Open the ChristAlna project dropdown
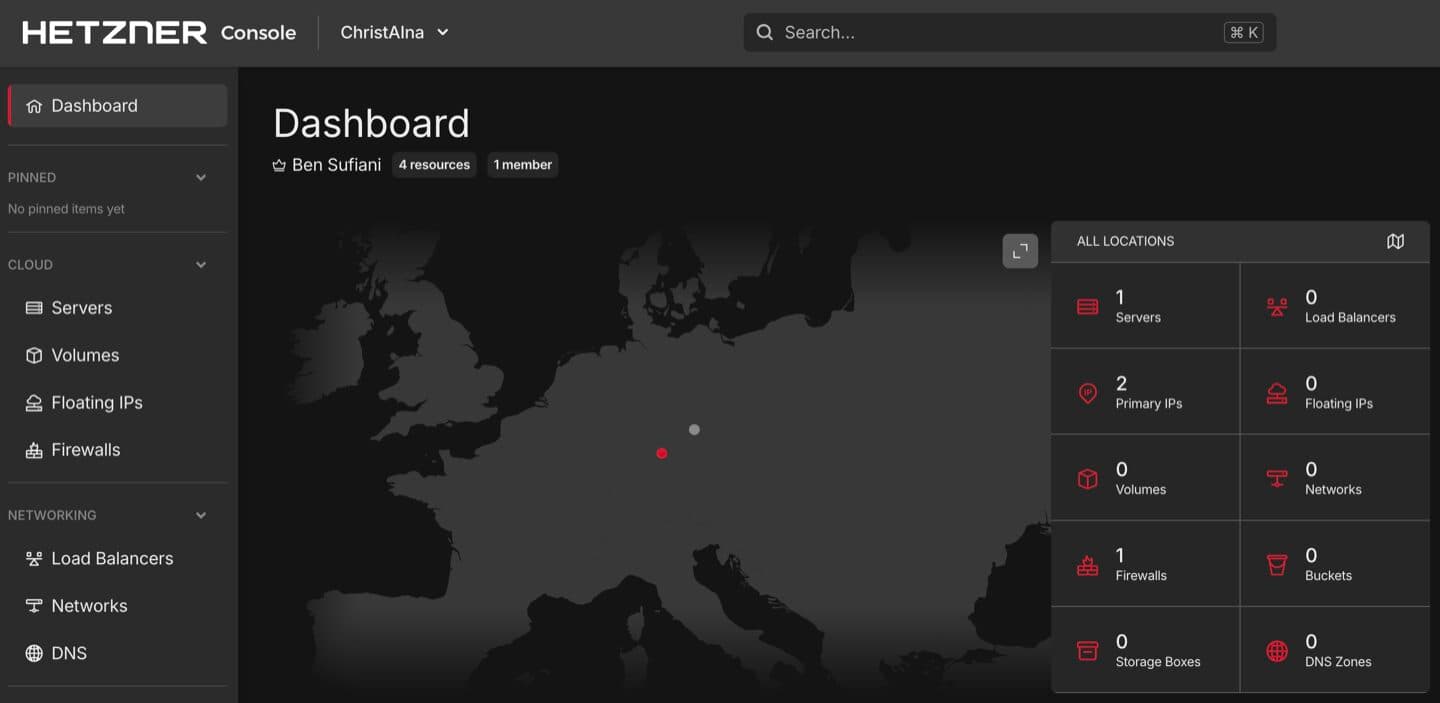1440x703 pixels. [x=394, y=31]
